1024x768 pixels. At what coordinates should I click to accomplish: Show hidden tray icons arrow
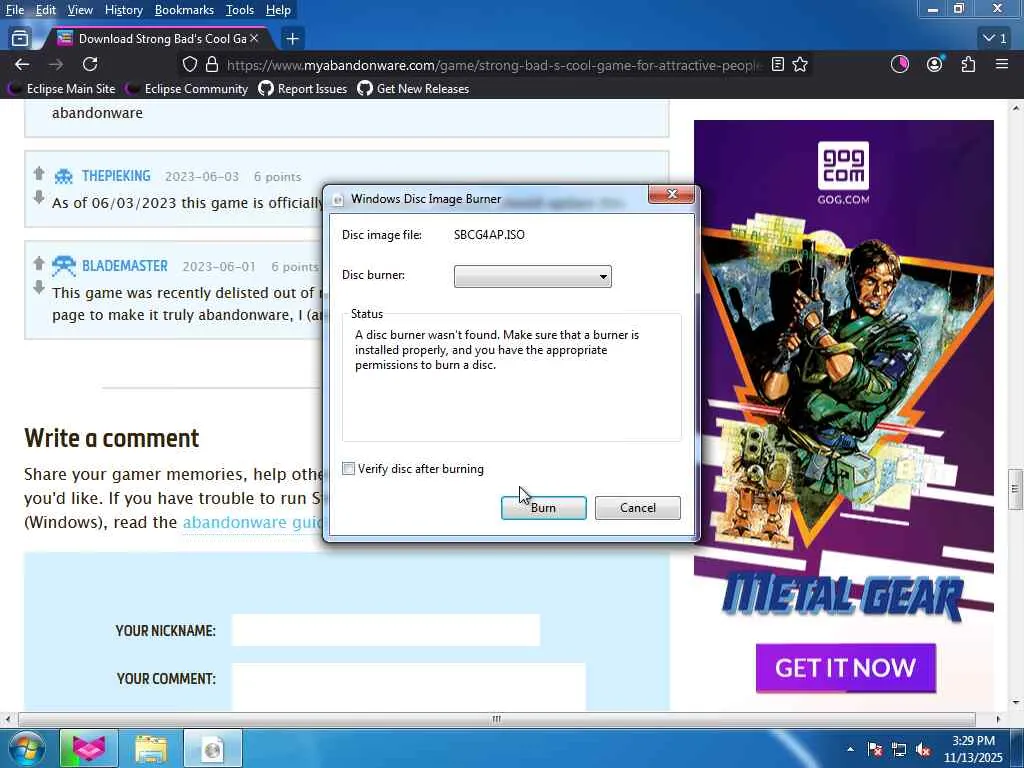[x=850, y=749]
